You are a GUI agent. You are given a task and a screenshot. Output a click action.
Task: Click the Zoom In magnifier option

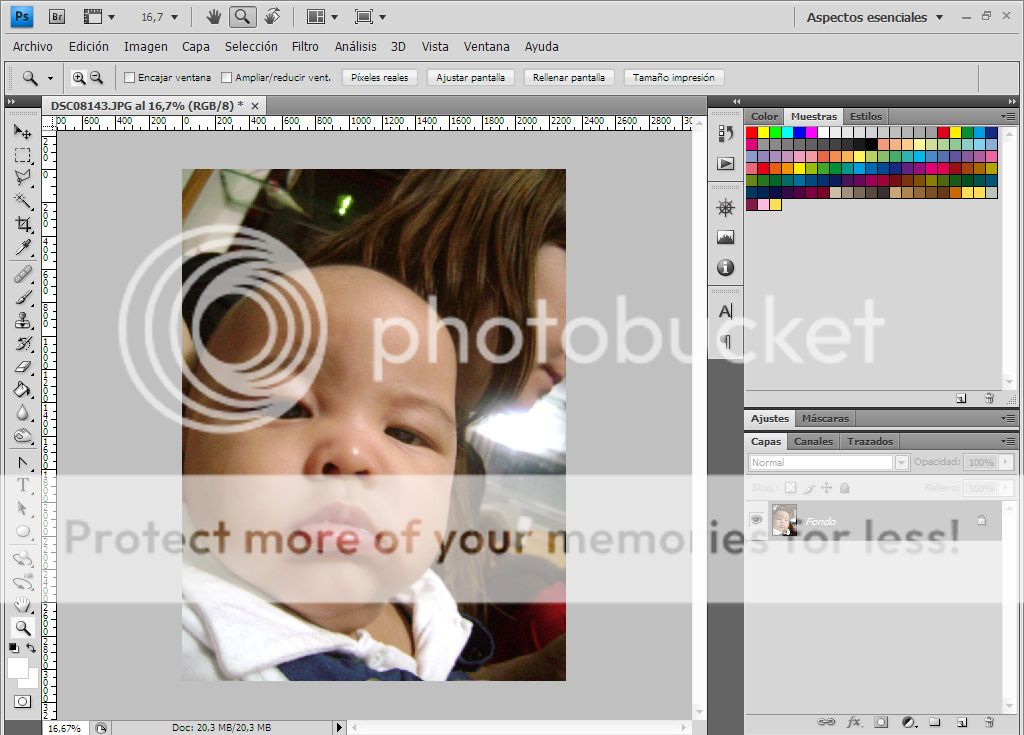pyautogui.click(x=78, y=78)
